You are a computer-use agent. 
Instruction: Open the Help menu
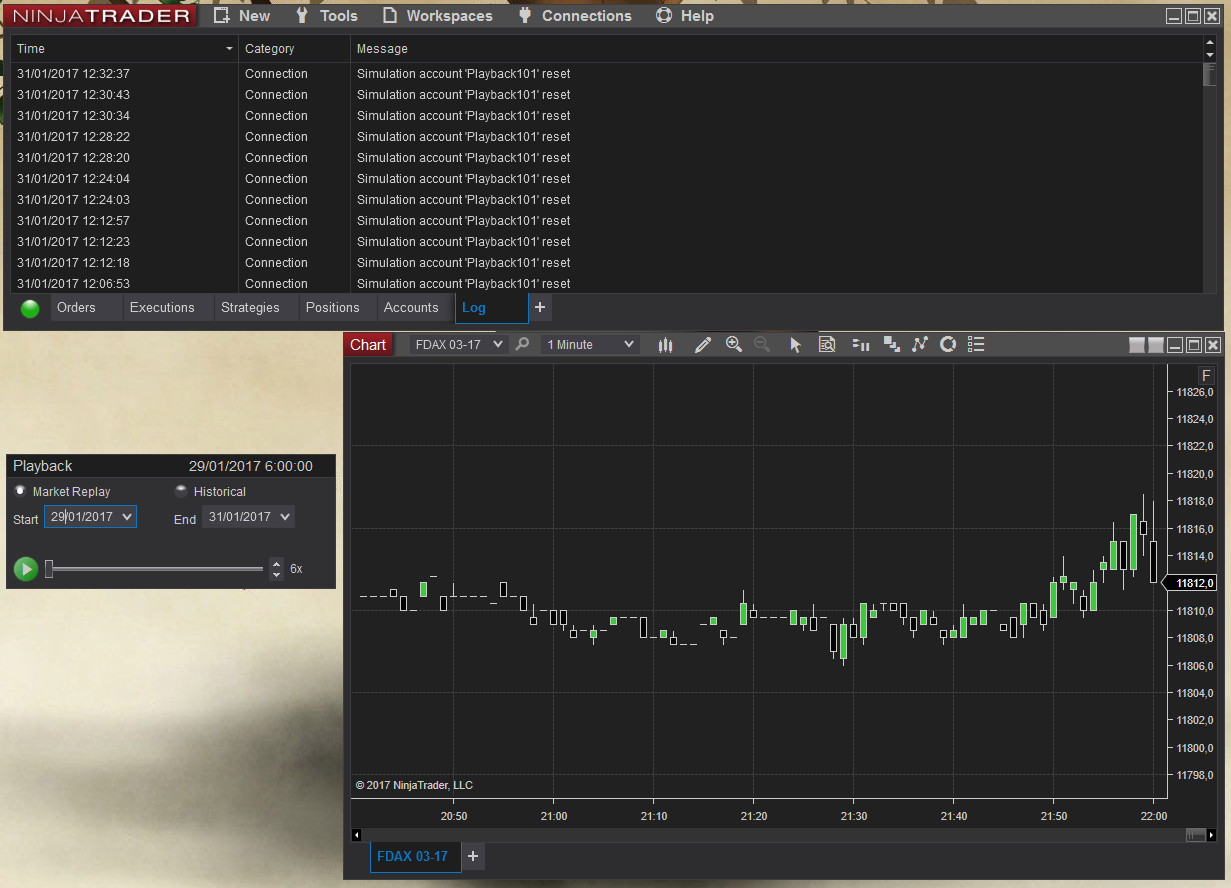pos(685,16)
